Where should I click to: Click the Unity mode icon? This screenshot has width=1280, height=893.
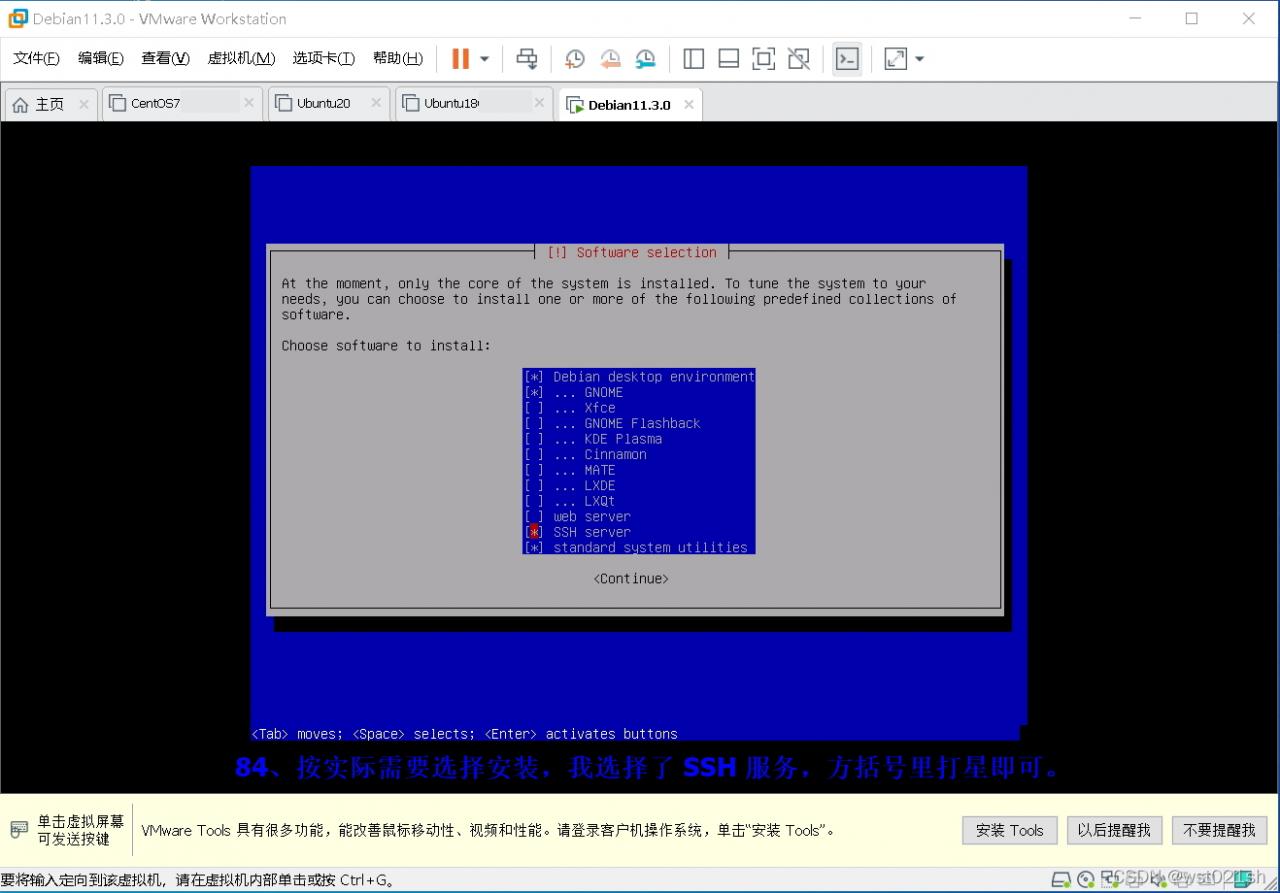(798, 59)
